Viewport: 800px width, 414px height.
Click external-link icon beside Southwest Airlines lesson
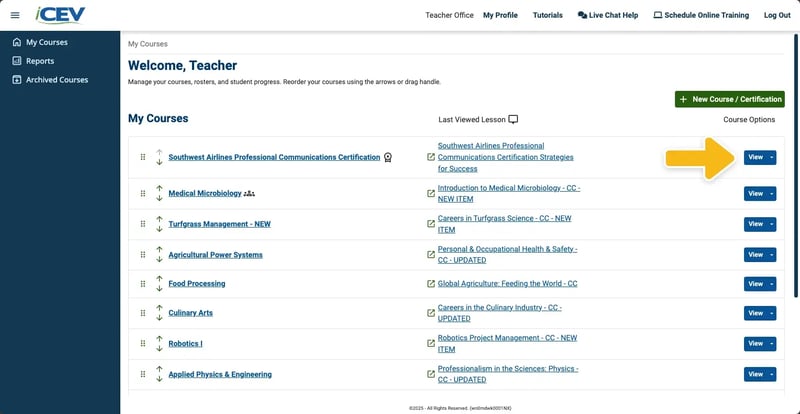(431, 157)
